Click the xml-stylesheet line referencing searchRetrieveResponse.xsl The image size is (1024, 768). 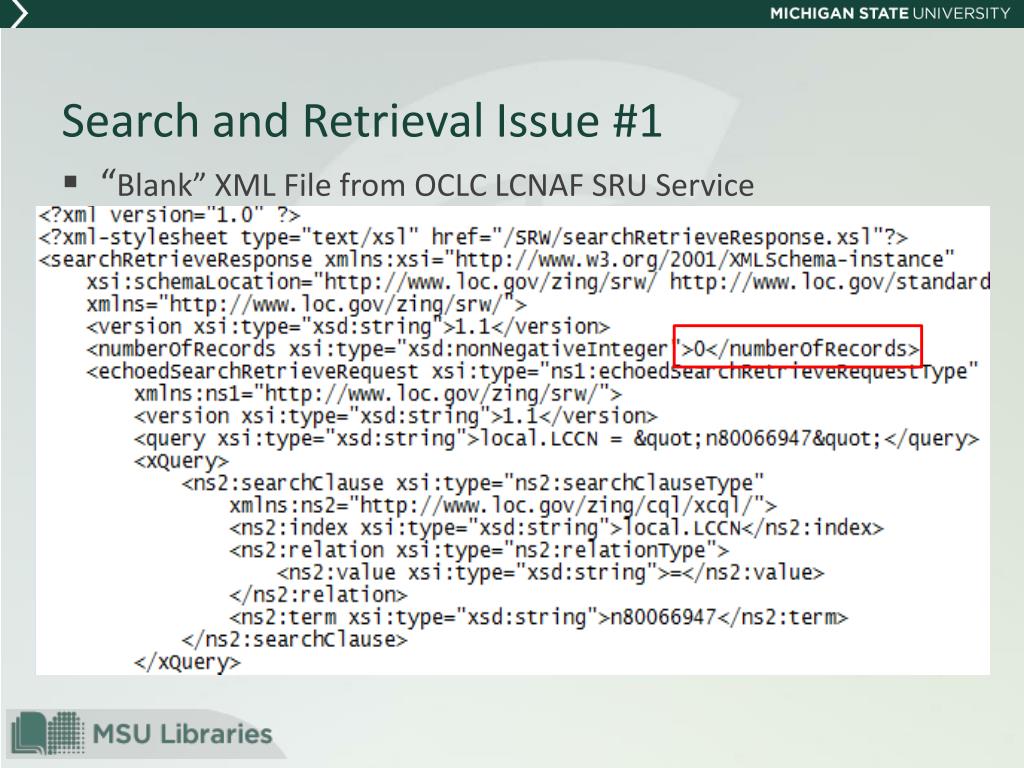point(473,237)
